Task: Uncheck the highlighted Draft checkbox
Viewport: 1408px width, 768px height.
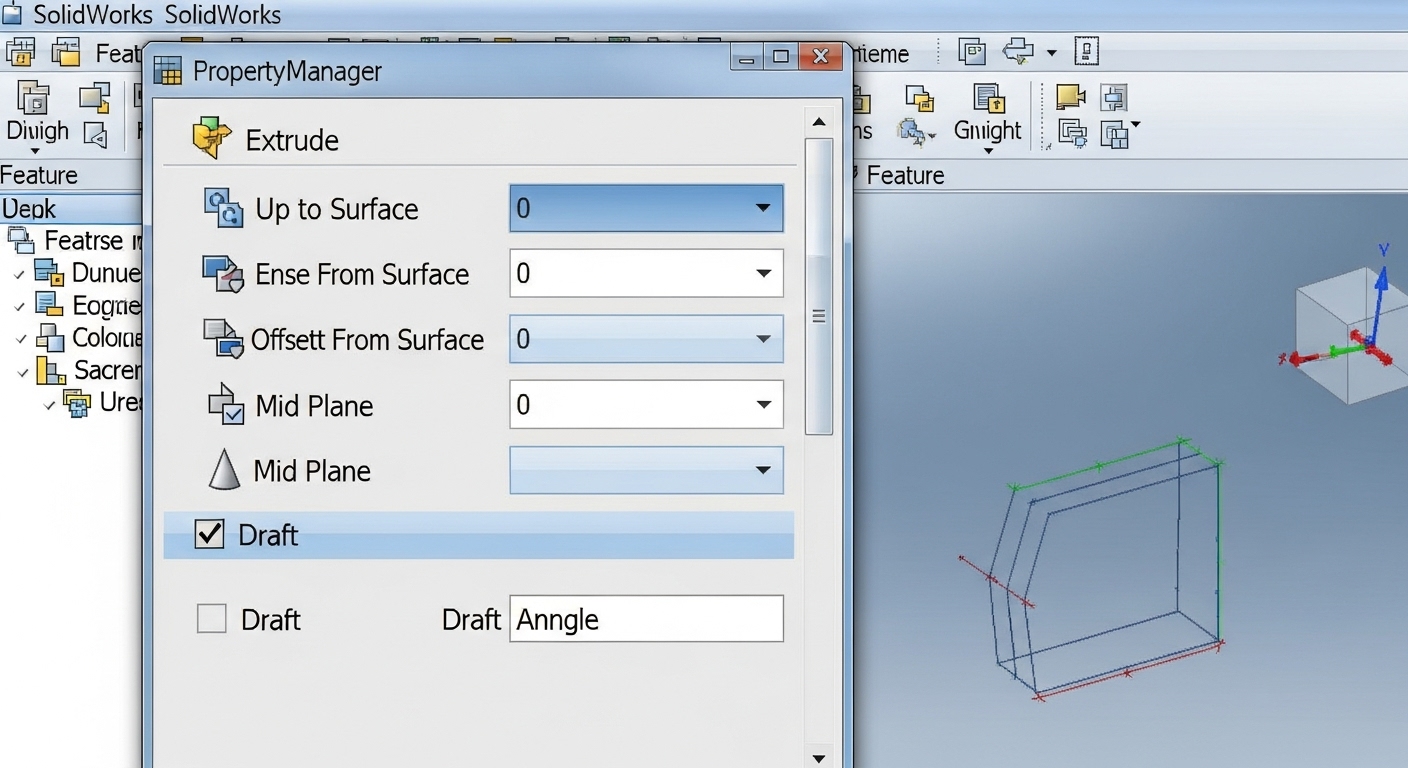Action: point(209,535)
